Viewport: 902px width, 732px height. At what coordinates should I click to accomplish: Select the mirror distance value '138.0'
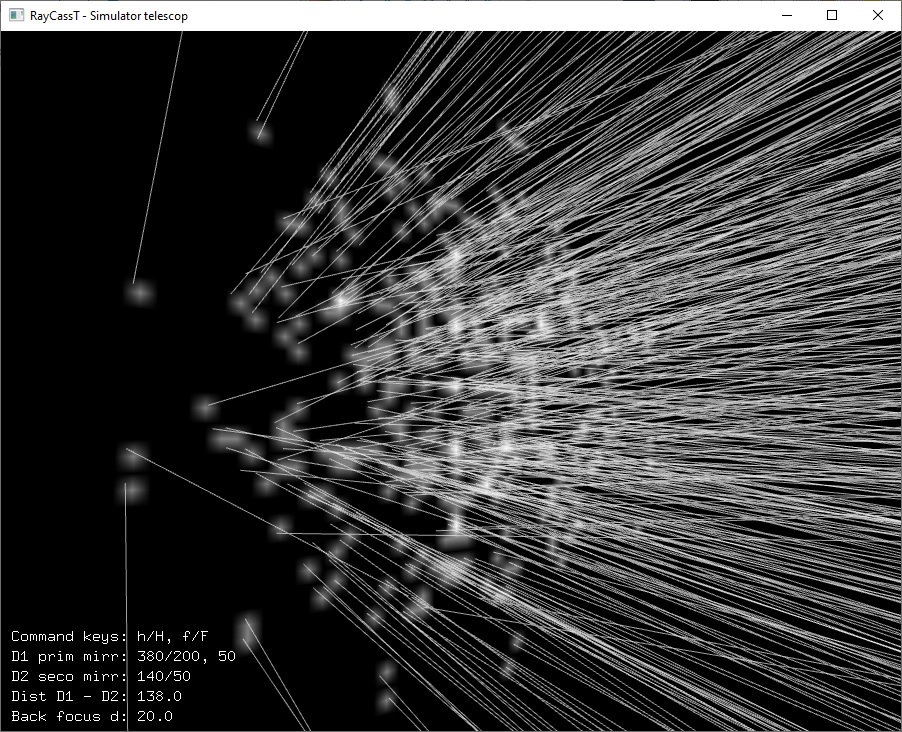point(159,696)
